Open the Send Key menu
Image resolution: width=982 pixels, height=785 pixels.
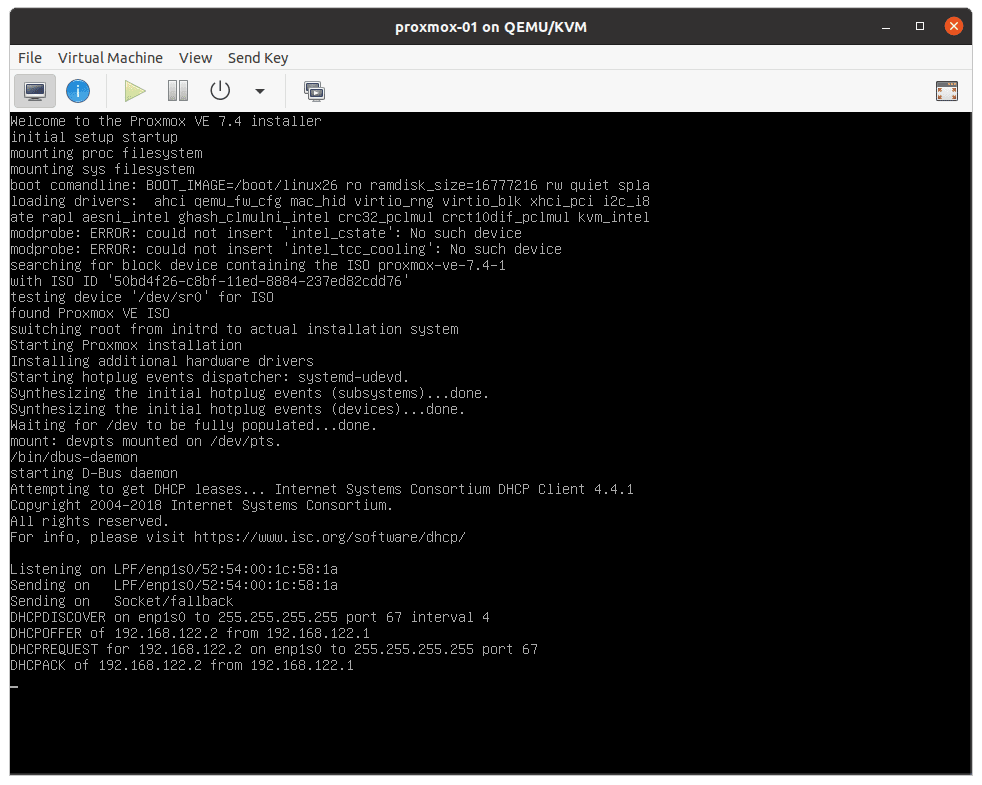258,58
